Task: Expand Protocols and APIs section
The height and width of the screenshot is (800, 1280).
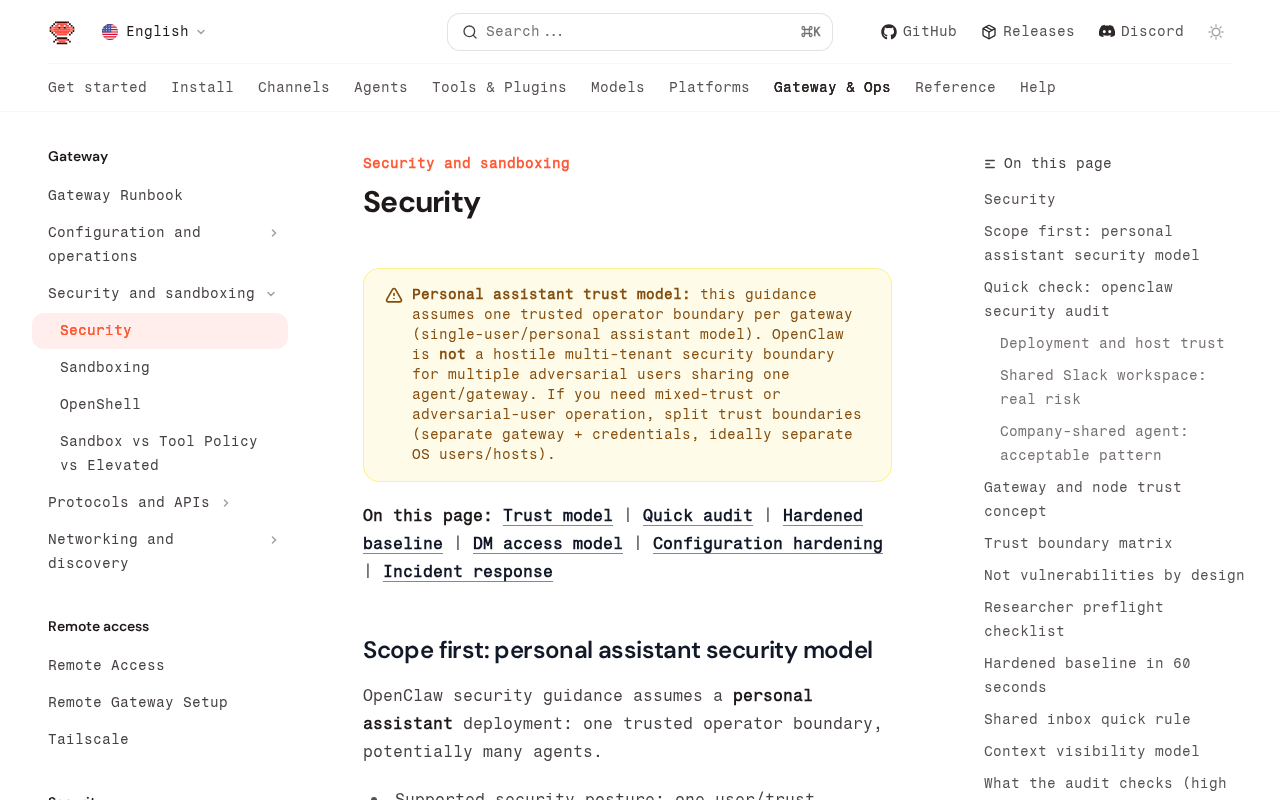Action: coord(226,503)
